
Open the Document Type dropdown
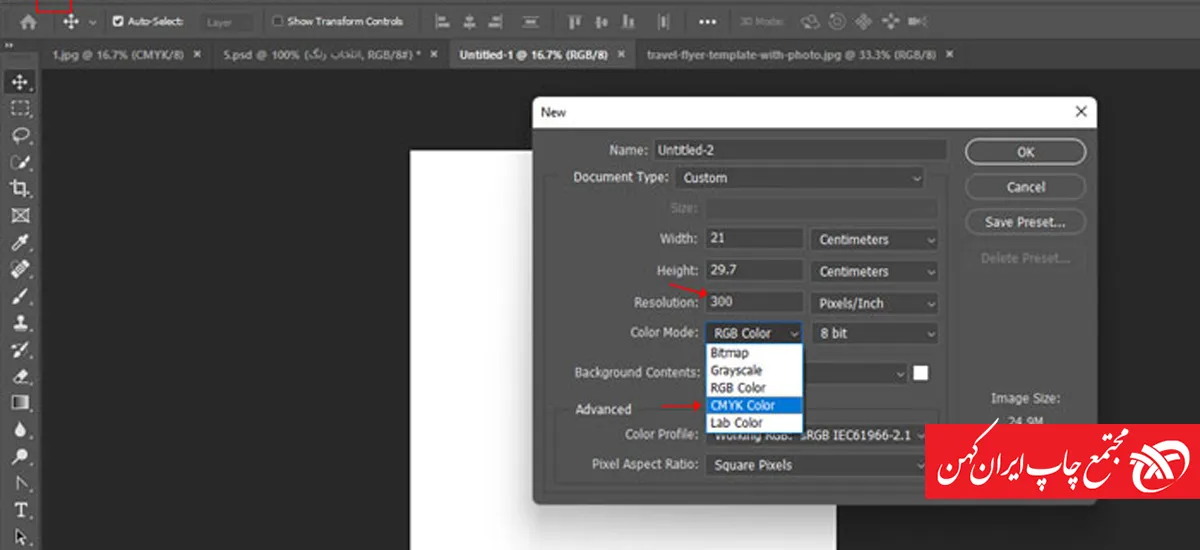[800, 178]
